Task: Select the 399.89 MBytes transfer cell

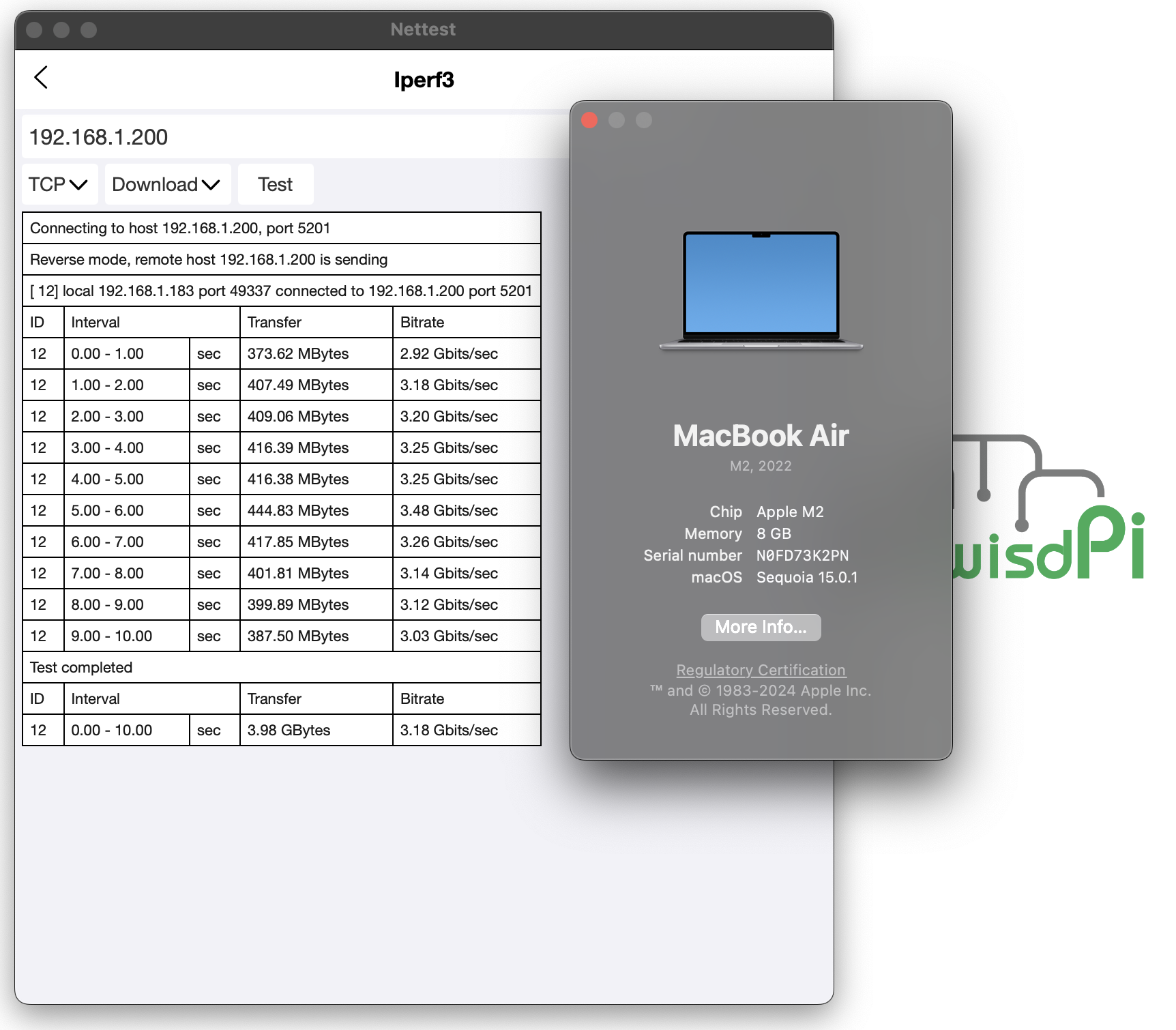Action: tap(317, 604)
